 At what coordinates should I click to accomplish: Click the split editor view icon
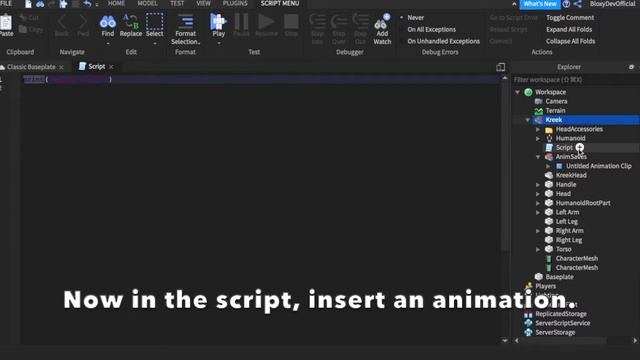500,67
